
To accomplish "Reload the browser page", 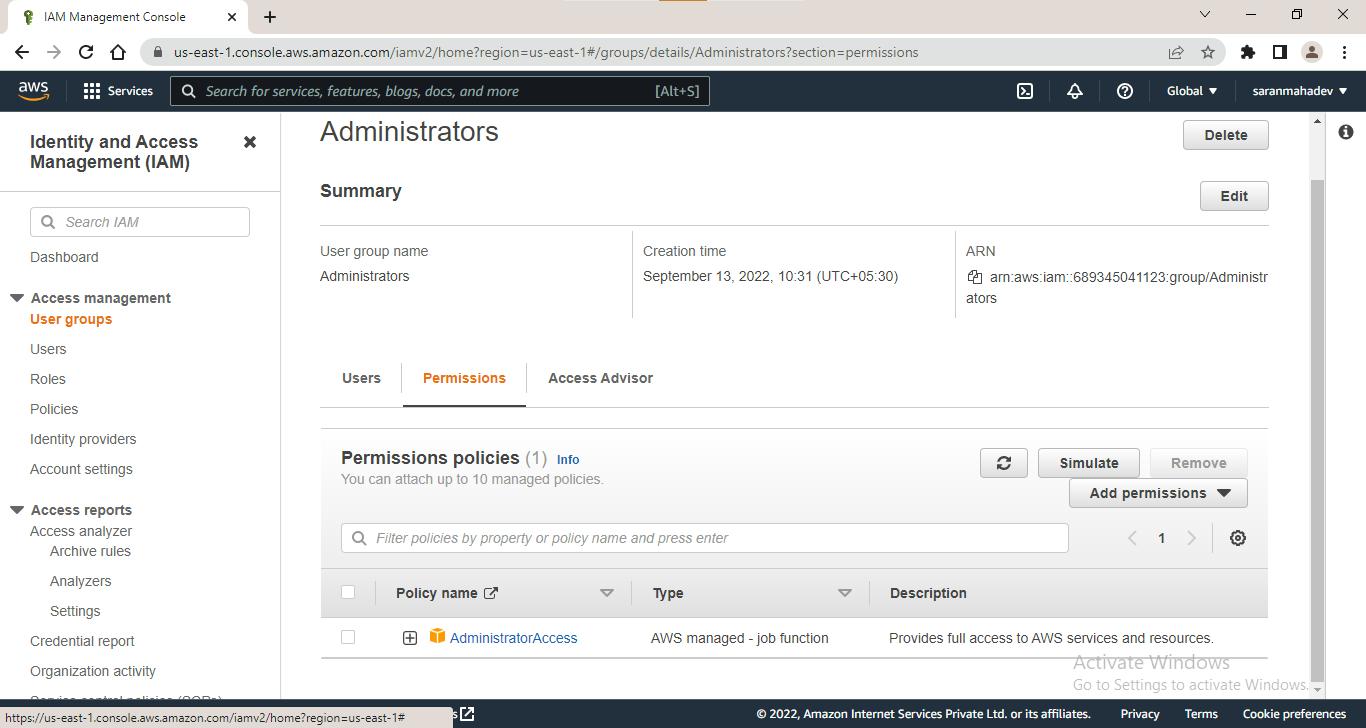I will click(x=86, y=52).
